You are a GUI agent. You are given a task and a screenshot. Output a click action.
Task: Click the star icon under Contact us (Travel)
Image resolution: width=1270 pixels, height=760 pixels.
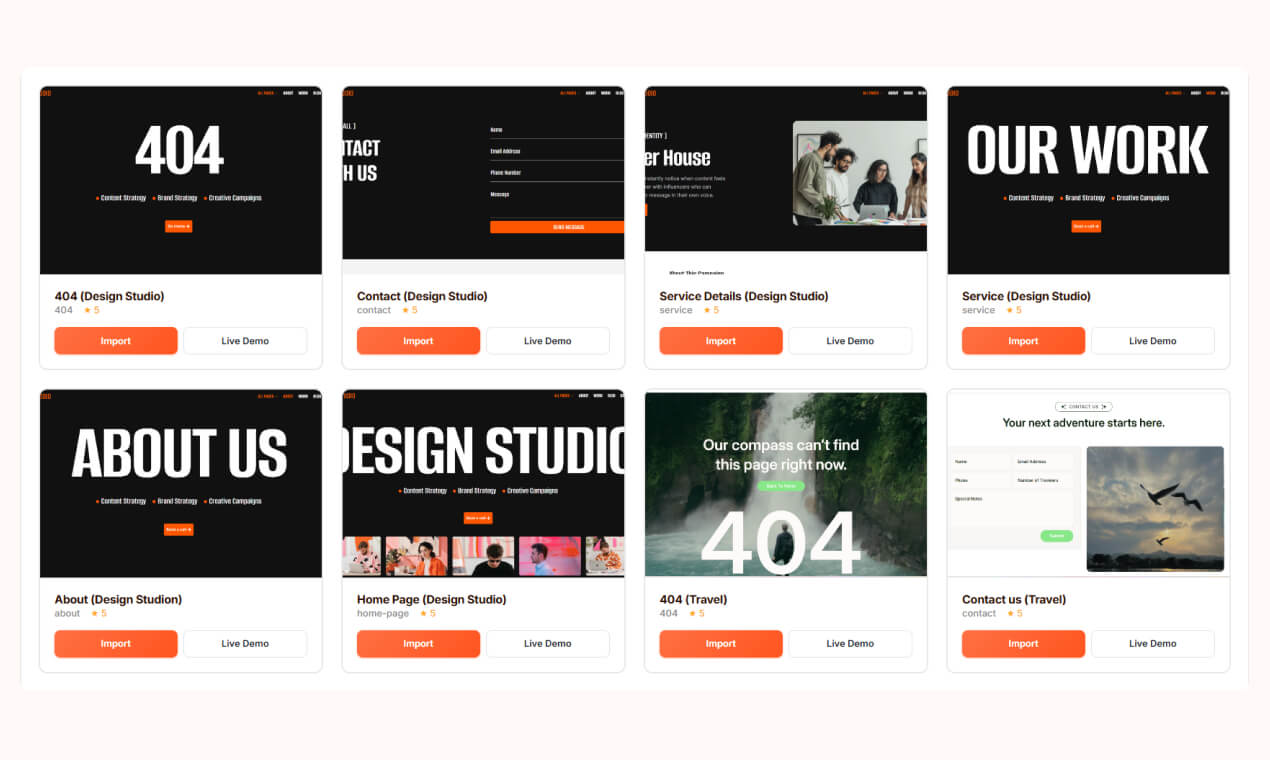1010,613
